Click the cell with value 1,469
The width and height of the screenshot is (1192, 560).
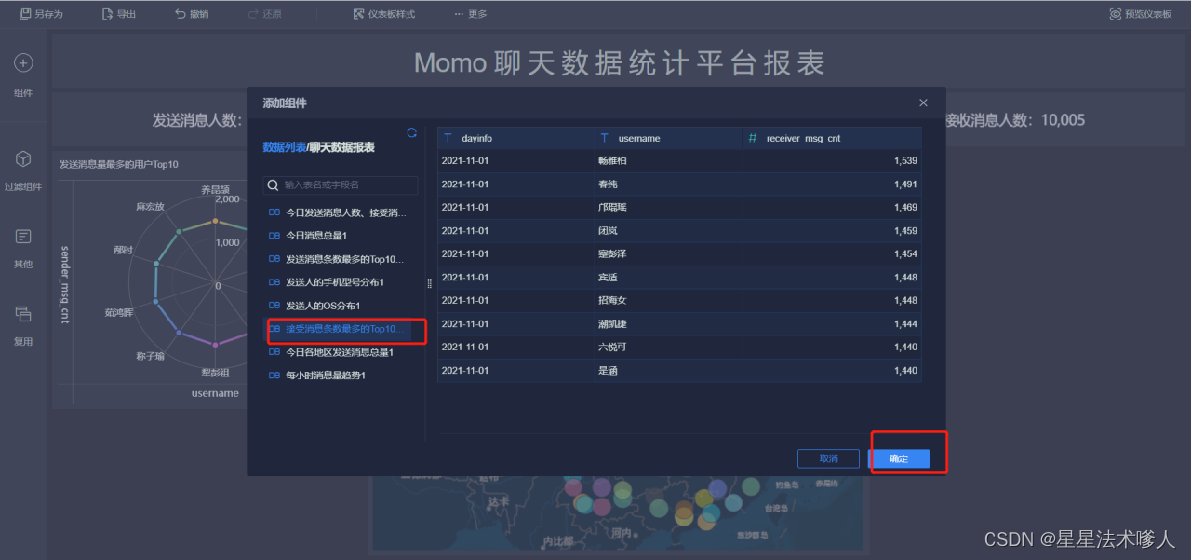(x=832, y=207)
